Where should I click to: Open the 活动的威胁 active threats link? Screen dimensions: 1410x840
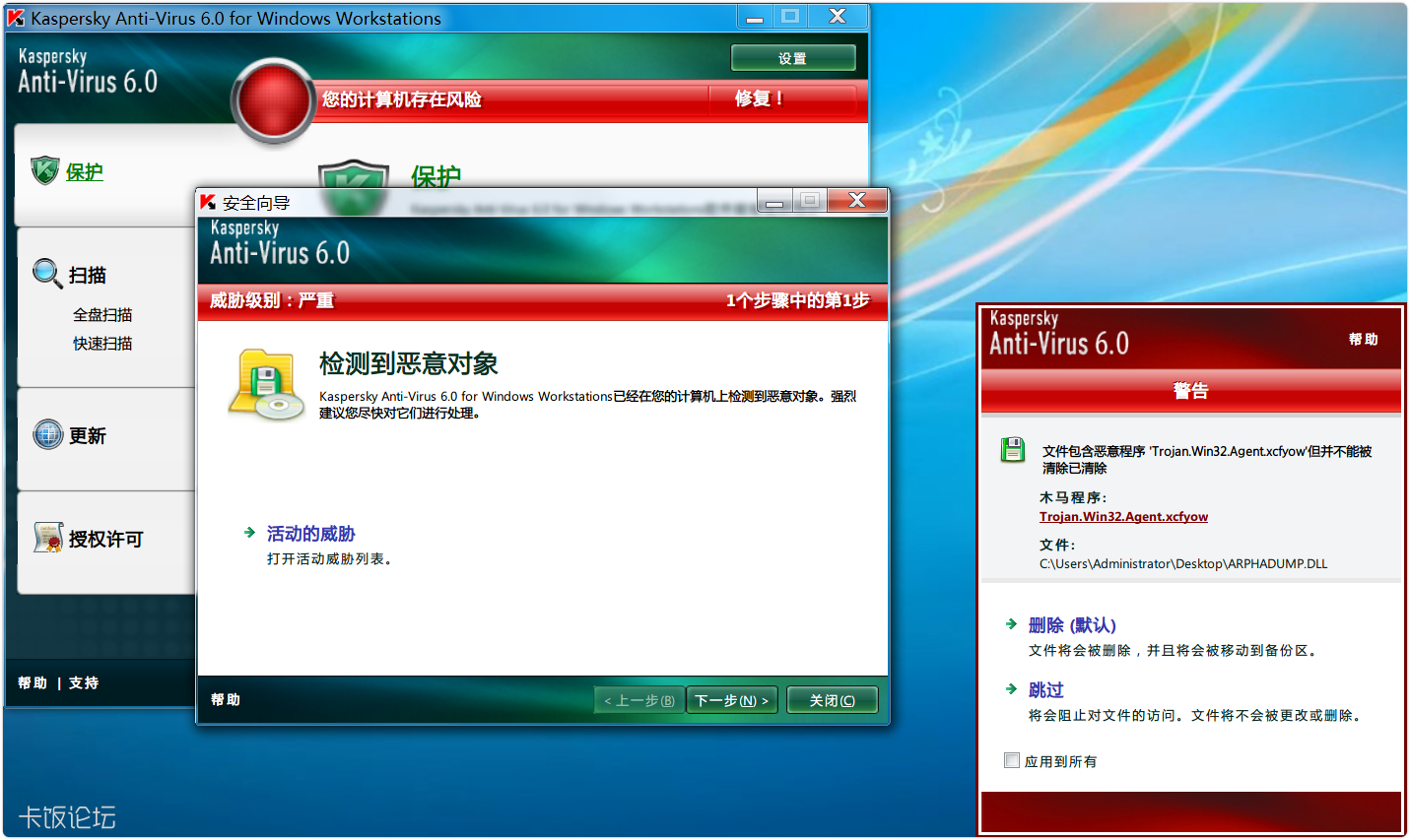tap(310, 534)
